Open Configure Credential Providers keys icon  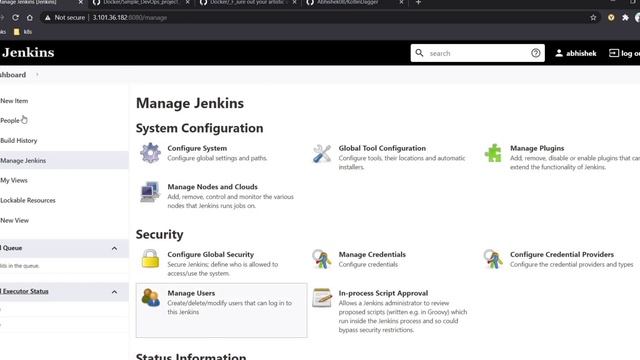pos(493,259)
